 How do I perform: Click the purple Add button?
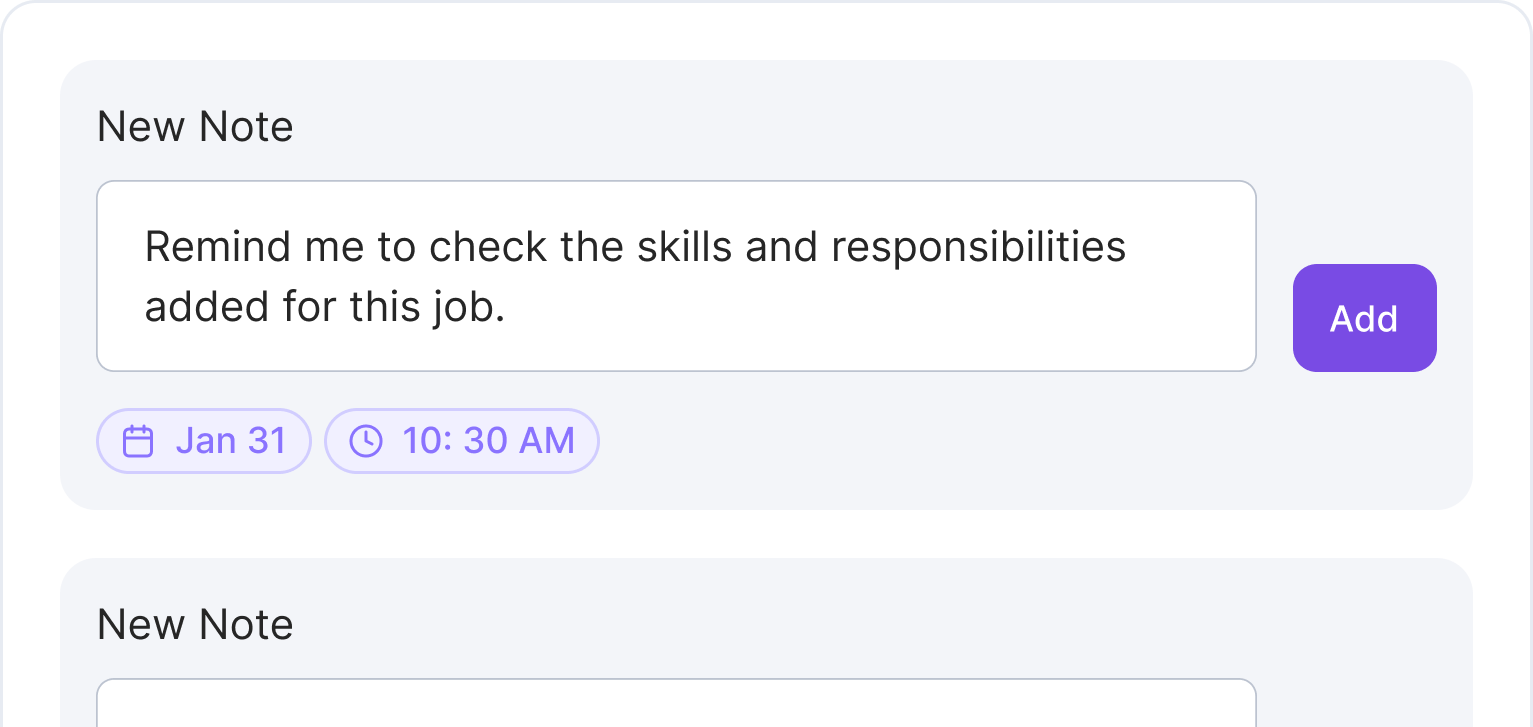tap(1364, 318)
